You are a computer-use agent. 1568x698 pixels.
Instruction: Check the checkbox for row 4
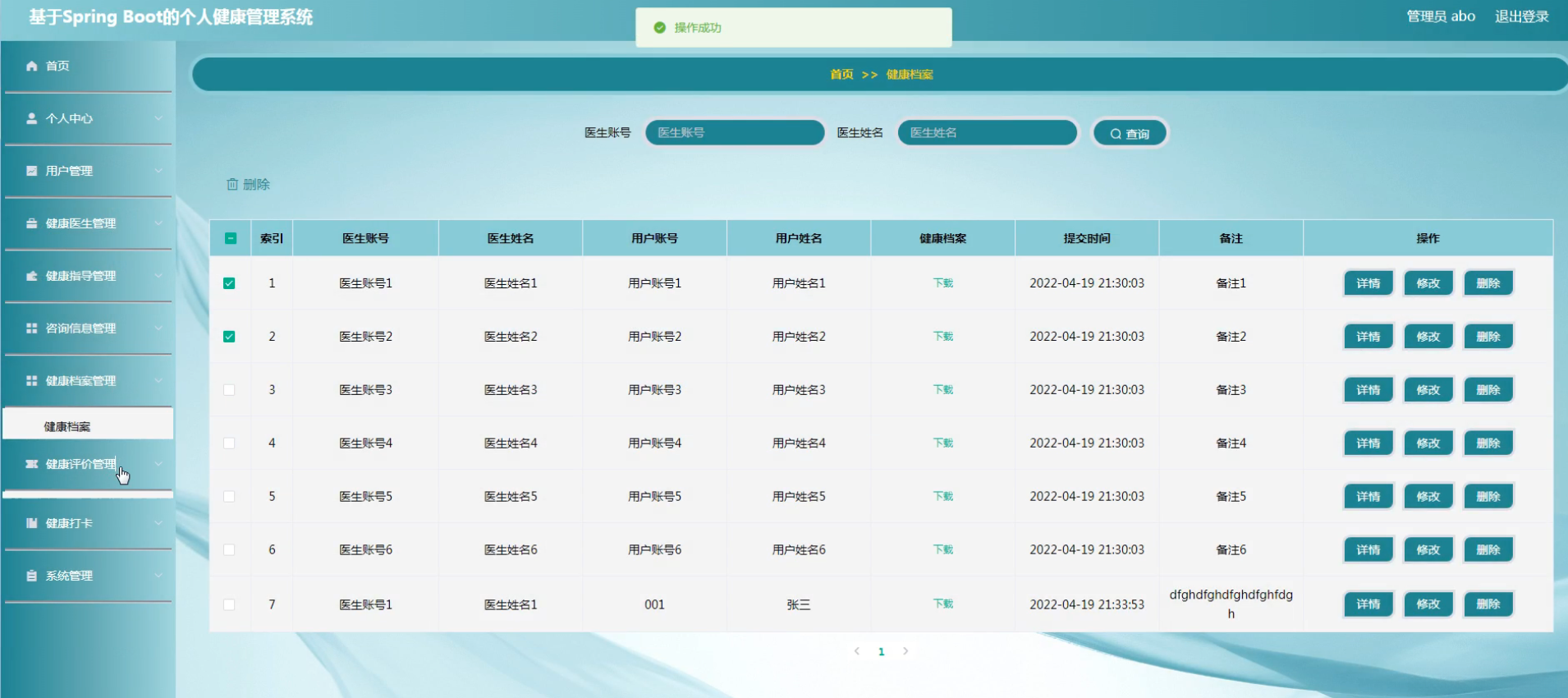pos(229,443)
